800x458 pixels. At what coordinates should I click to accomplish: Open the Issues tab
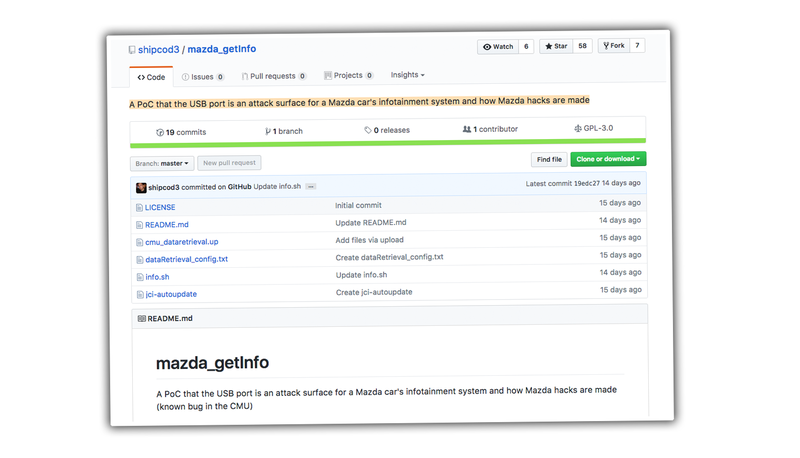point(203,77)
